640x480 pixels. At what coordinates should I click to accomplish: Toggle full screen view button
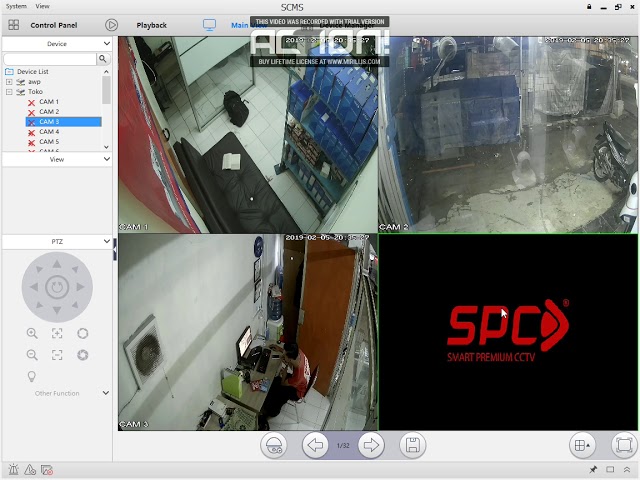tap(624, 445)
